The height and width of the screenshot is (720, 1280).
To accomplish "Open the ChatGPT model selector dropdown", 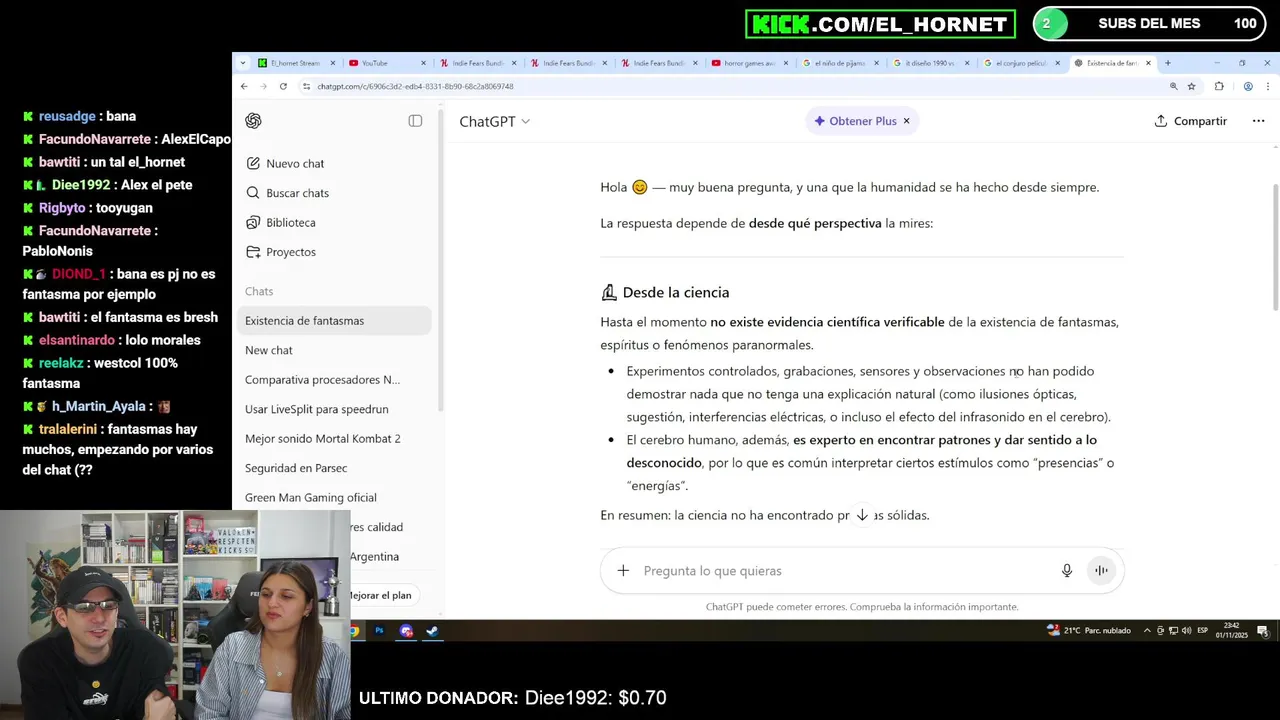I will click(495, 121).
